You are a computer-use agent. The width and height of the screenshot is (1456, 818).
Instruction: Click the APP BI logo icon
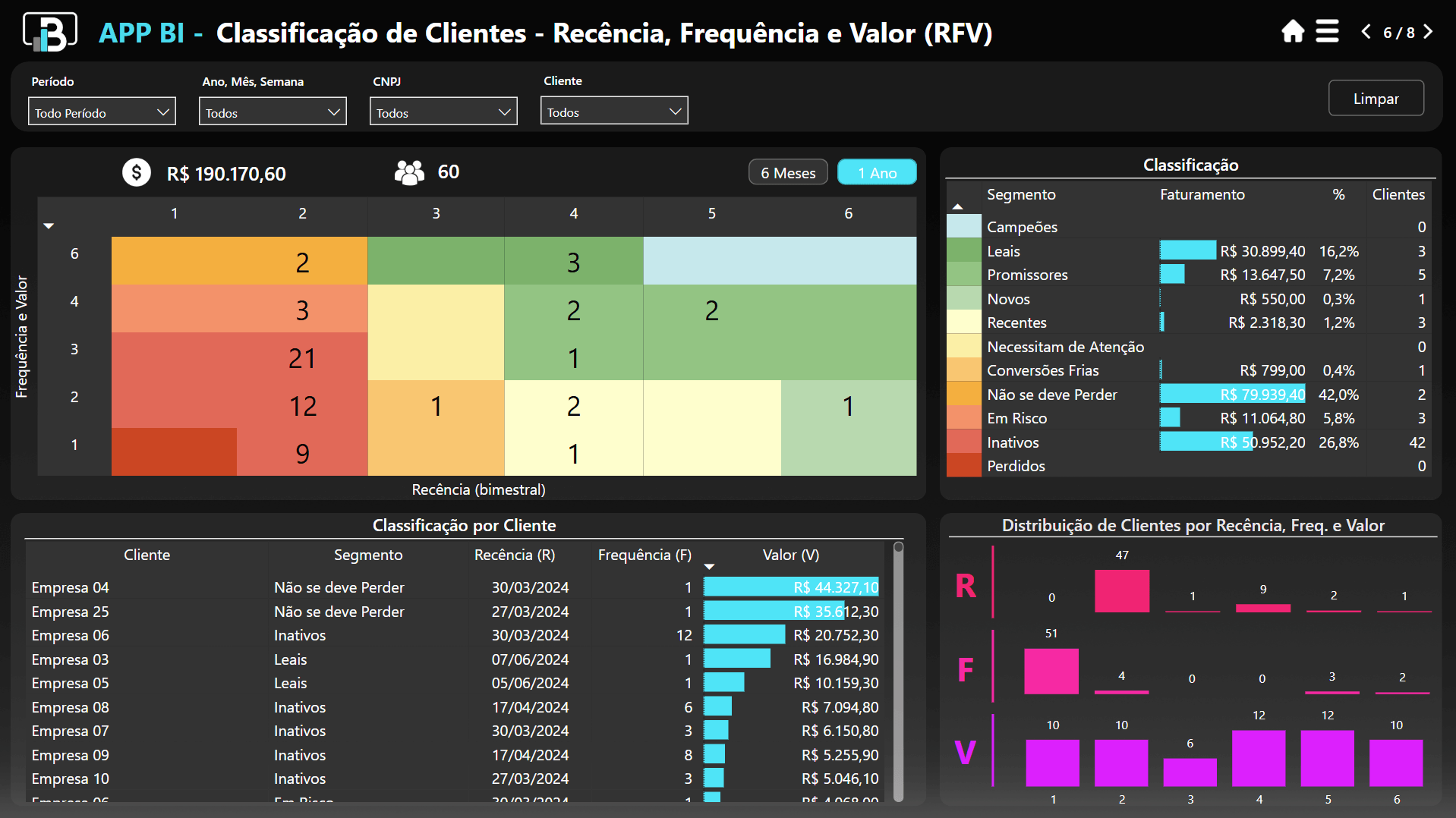click(50, 32)
